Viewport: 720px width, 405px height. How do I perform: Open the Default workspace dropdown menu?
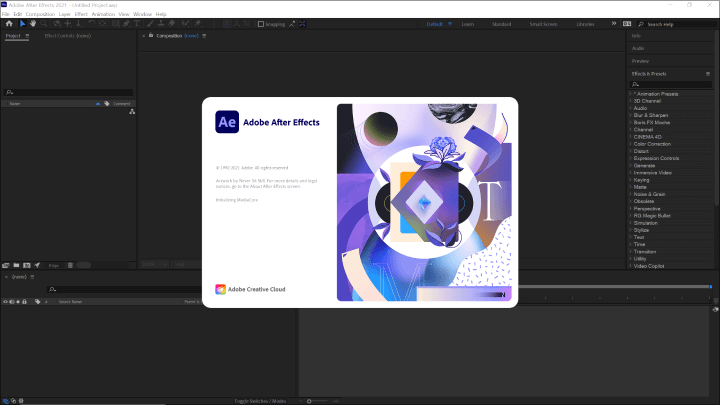(x=450, y=24)
